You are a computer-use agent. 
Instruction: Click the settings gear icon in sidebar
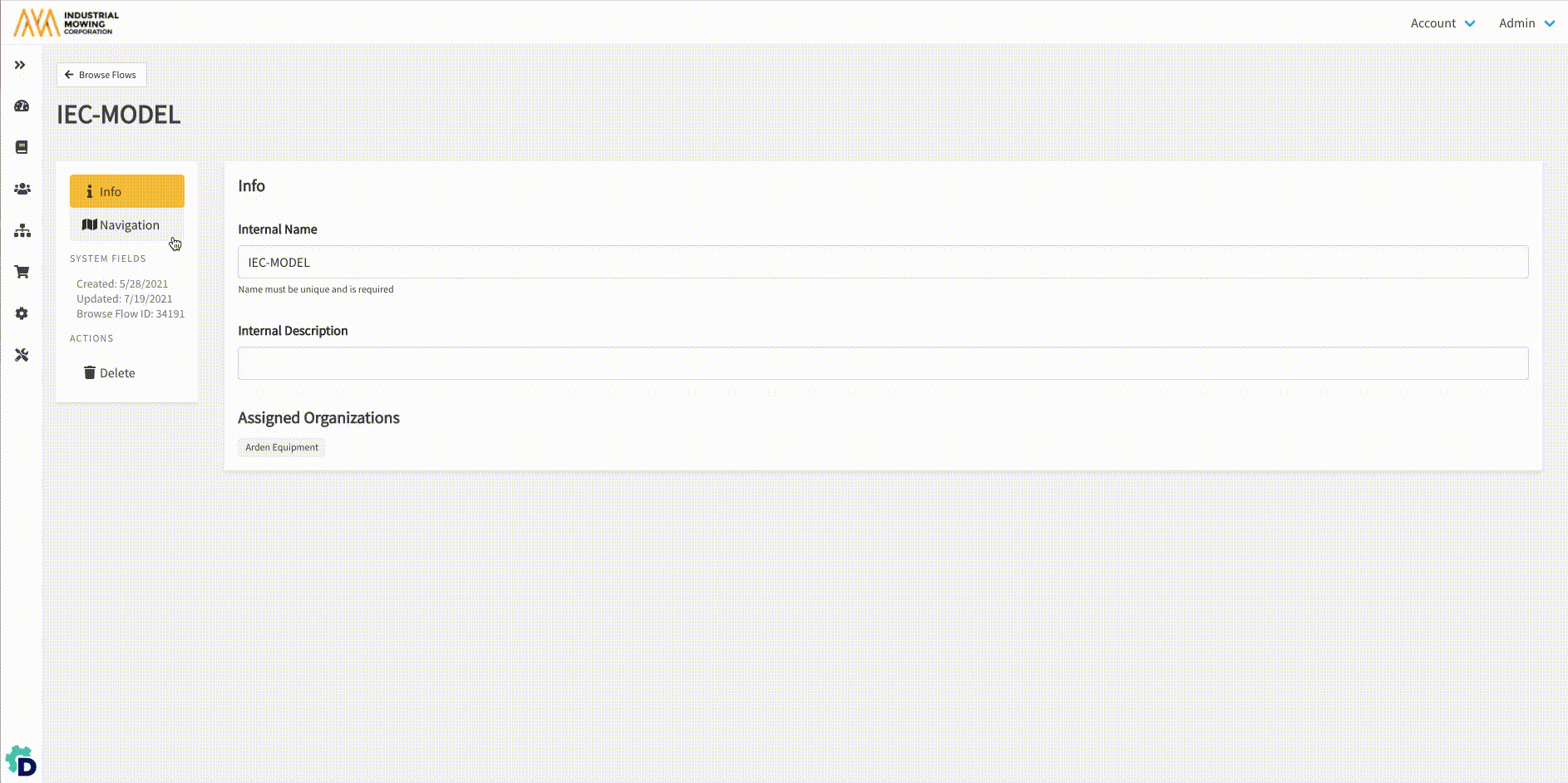coord(22,313)
